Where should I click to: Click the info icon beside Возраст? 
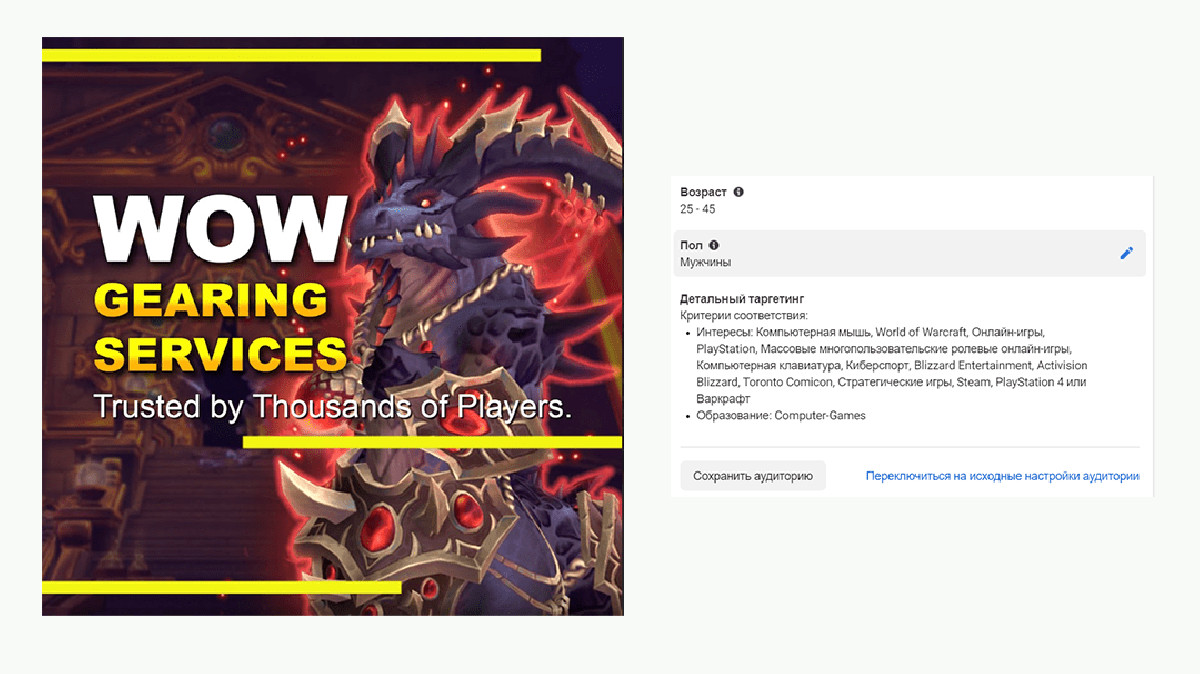coord(738,192)
